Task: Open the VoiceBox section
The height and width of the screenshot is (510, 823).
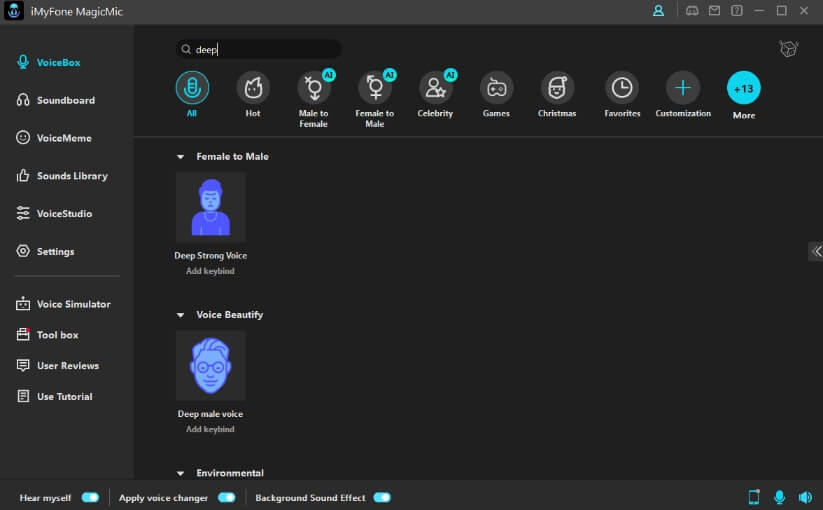Action: tap(49, 62)
